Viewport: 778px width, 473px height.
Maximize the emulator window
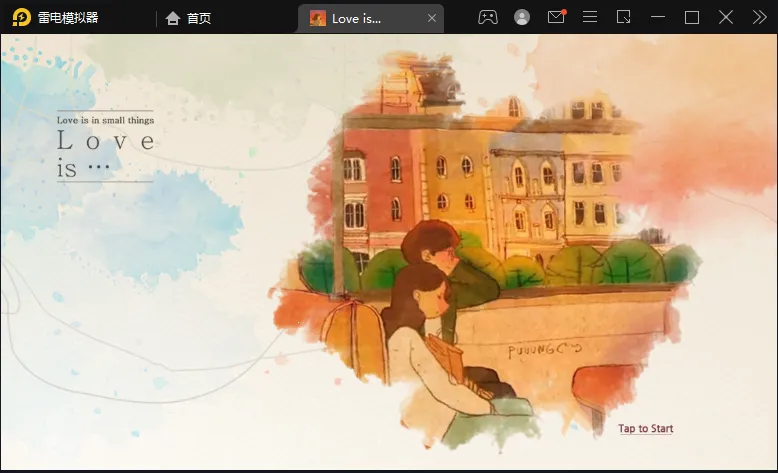click(x=691, y=17)
